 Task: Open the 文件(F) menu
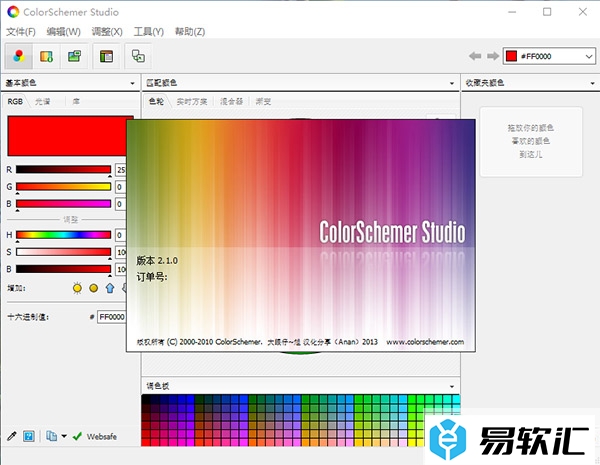[21, 32]
